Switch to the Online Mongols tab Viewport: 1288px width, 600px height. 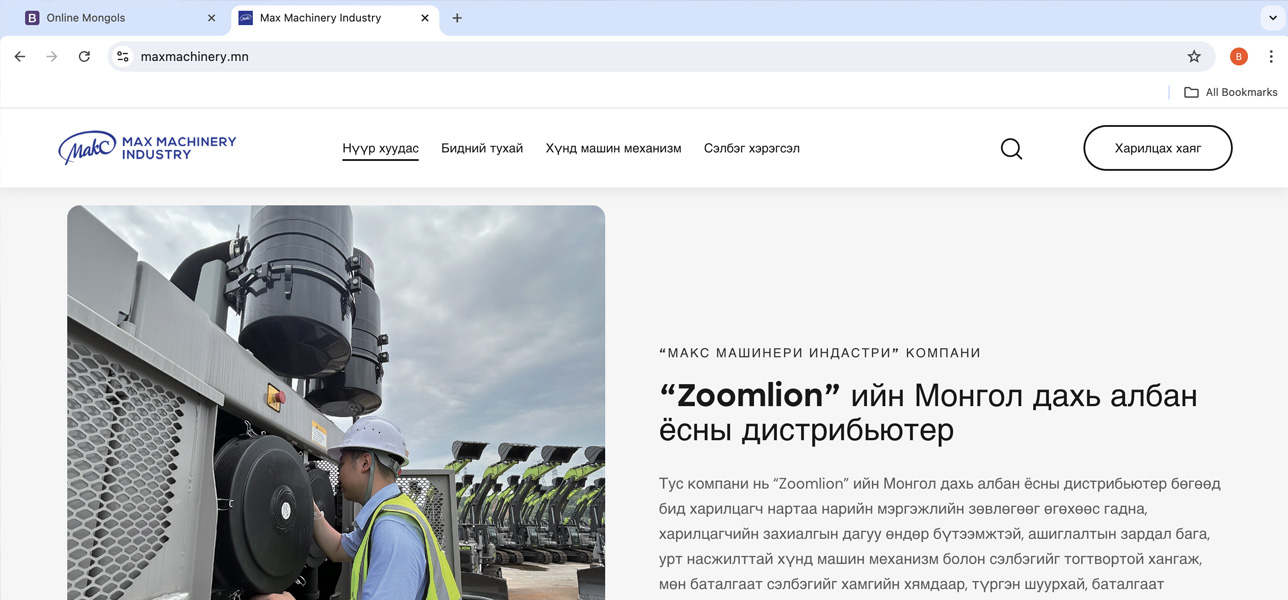pos(120,18)
